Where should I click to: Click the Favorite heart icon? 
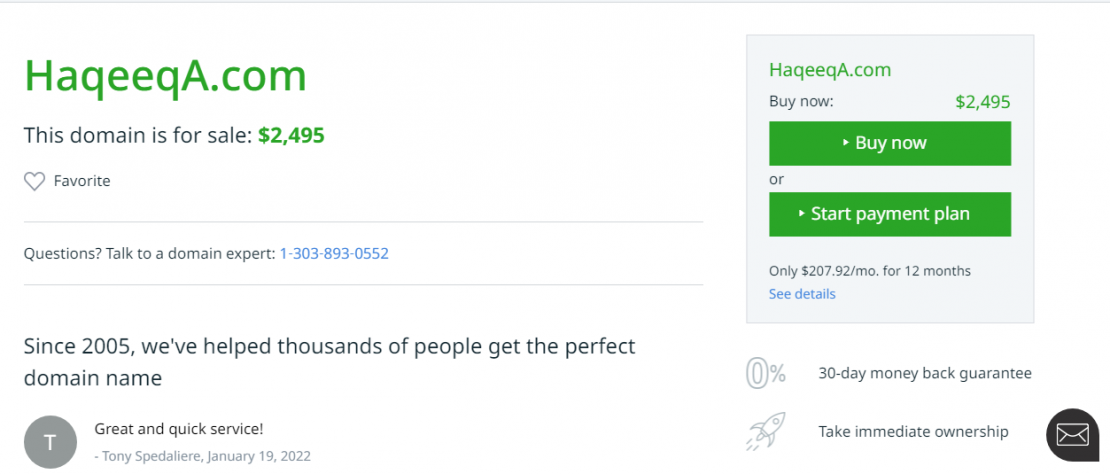35,181
